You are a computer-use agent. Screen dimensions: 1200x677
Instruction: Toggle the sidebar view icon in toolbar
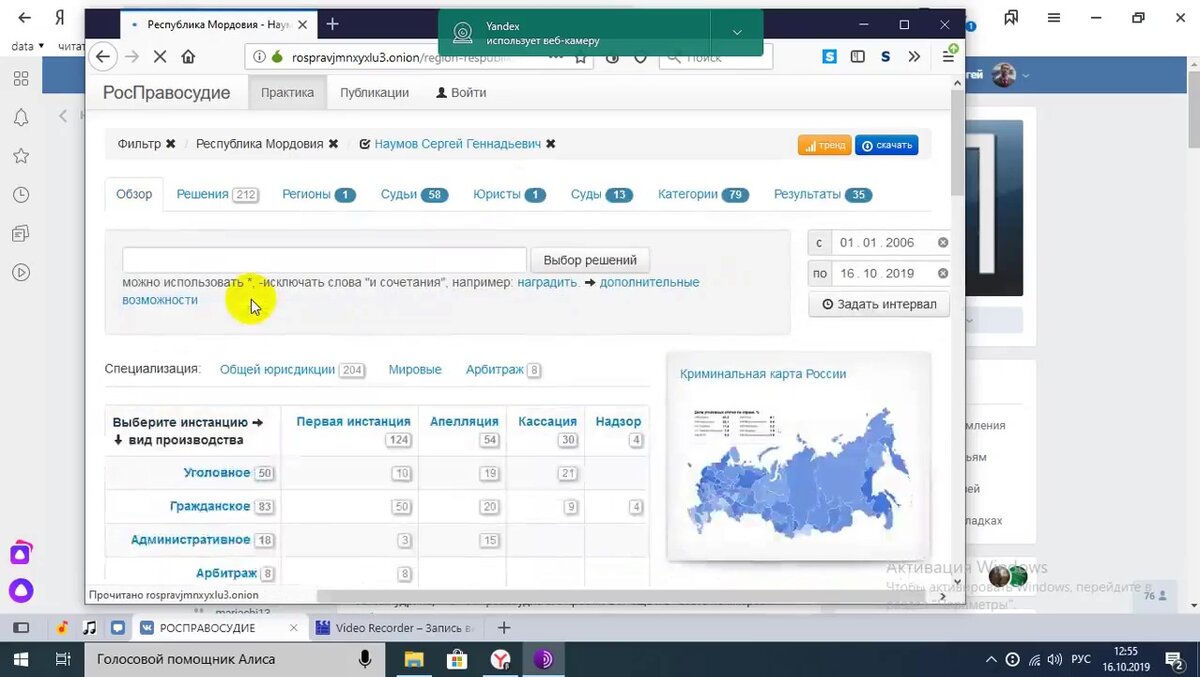click(858, 57)
